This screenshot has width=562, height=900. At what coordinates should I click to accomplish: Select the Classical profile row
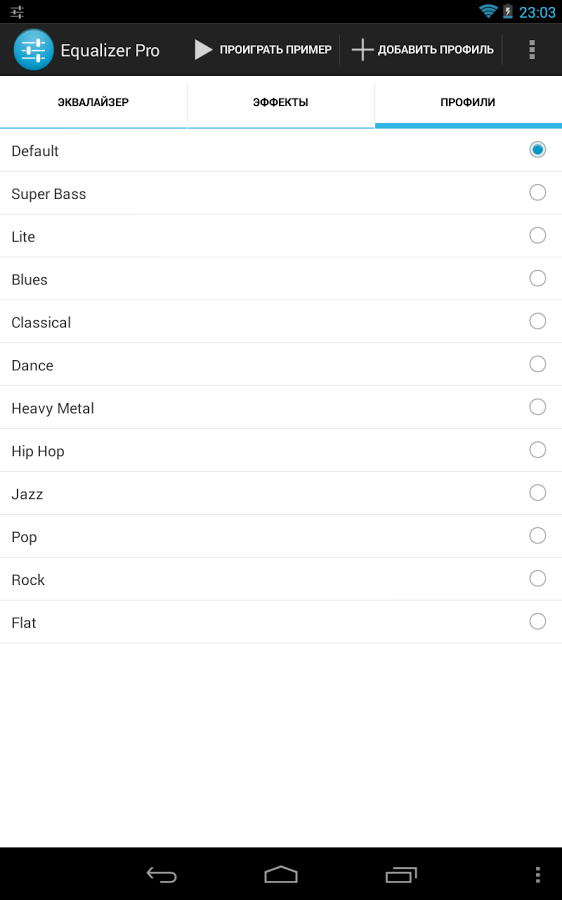pyautogui.click(x=281, y=321)
